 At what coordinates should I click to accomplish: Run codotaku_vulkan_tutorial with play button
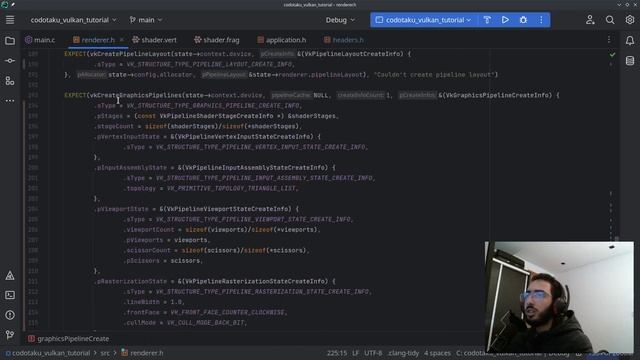(x=505, y=20)
